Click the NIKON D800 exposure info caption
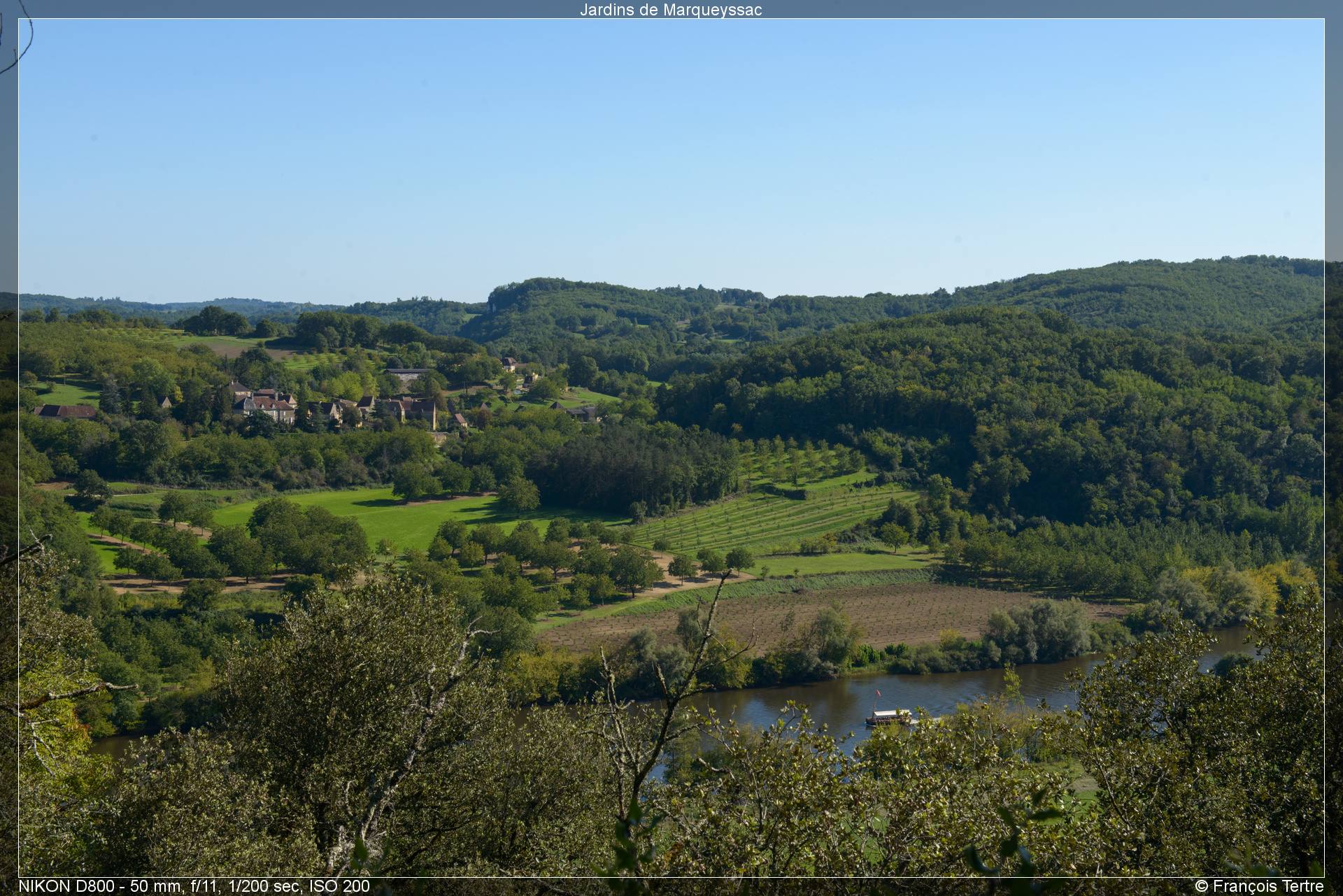 194,886
